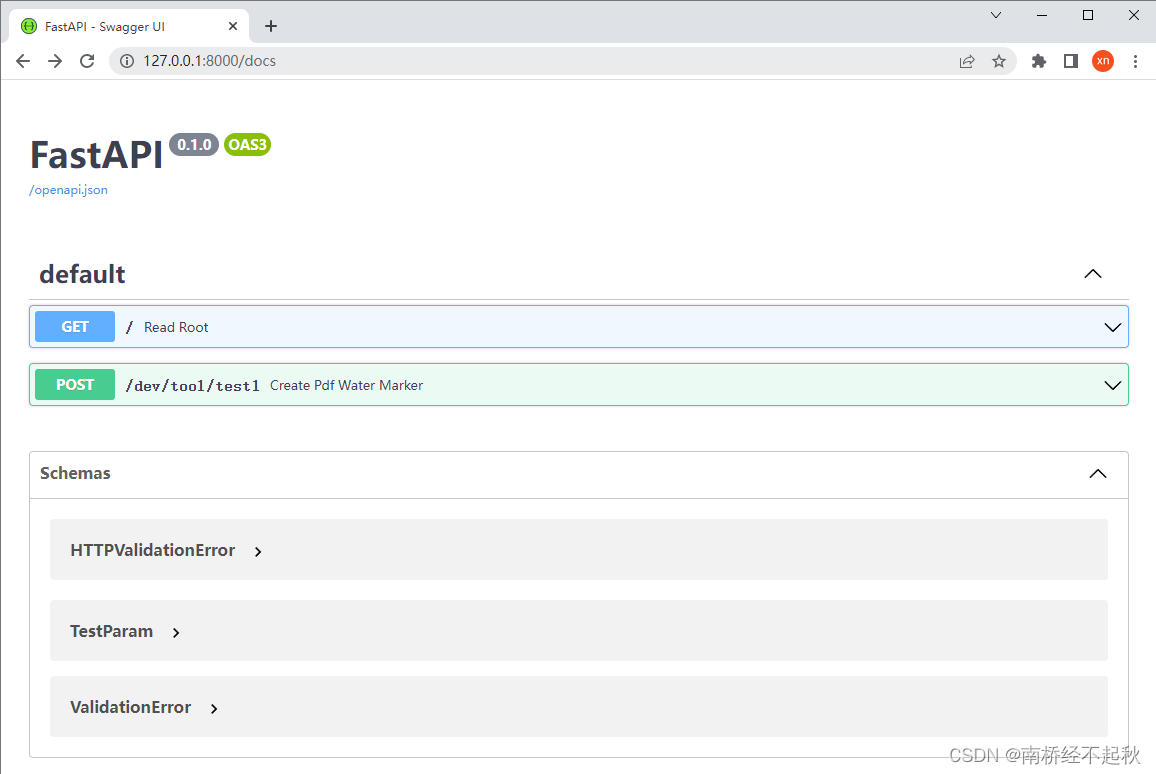The image size is (1156, 774).
Task: Open a new browser tab
Action: click(x=271, y=26)
